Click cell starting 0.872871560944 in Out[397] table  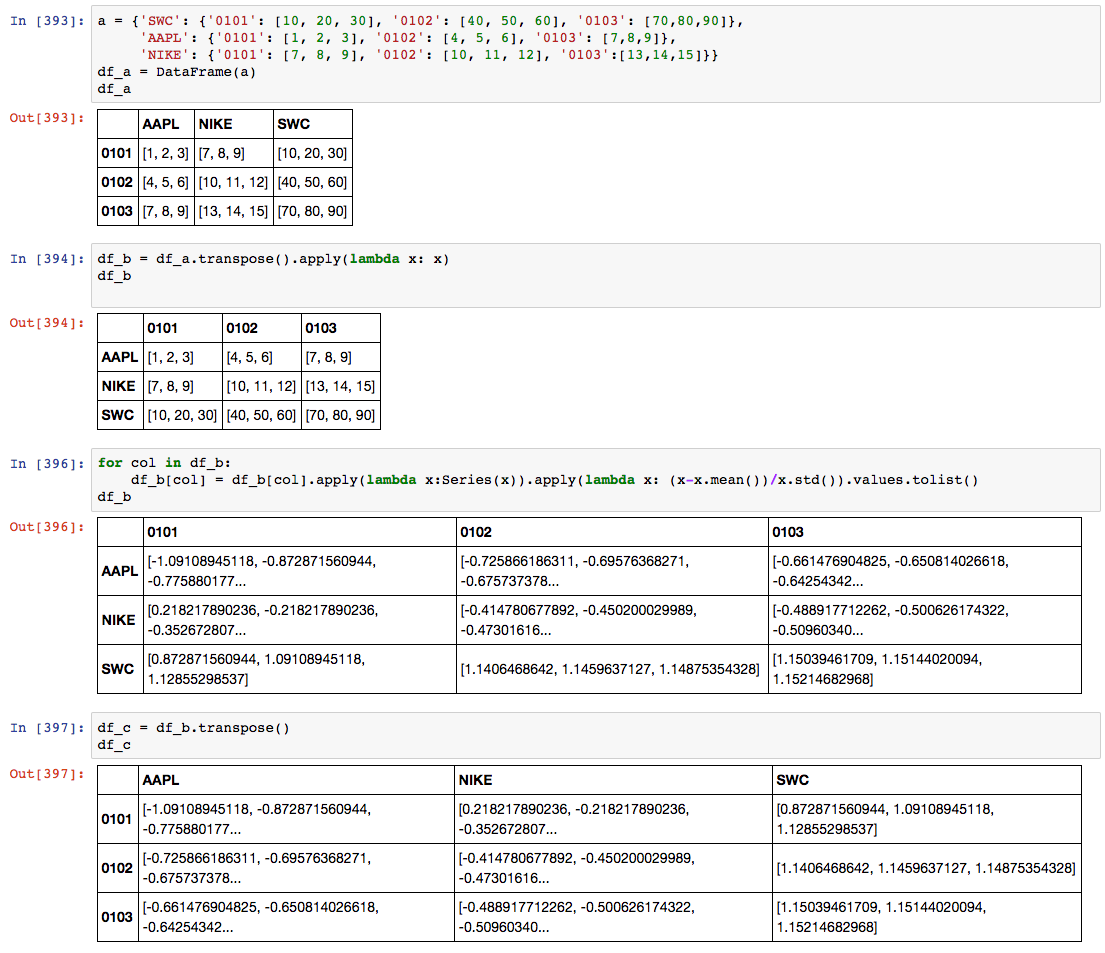point(927,819)
